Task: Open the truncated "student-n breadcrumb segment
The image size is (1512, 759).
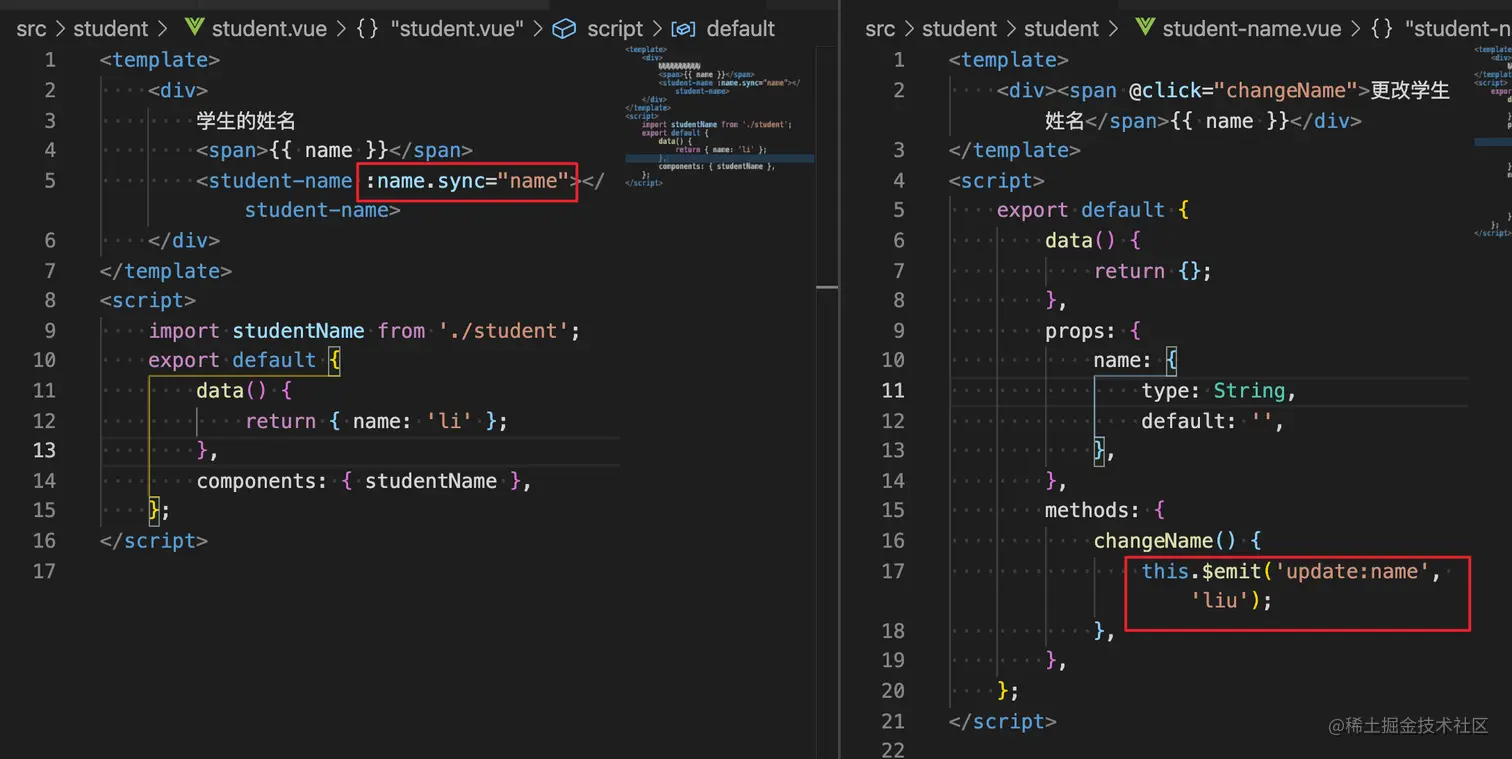Action: tap(1457, 29)
